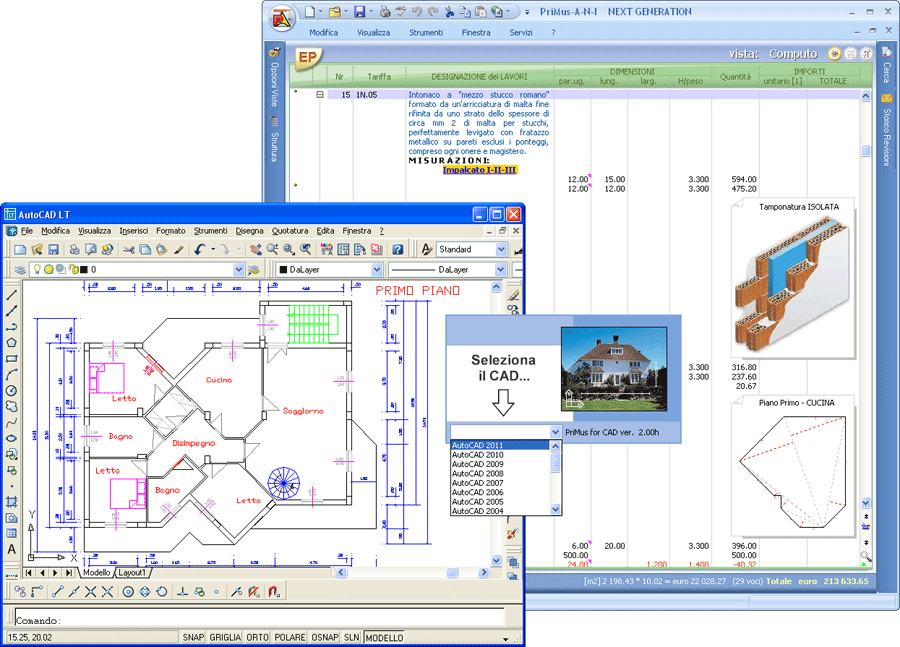The width and height of the screenshot is (900, 647).
Task: Select AutoCAD 2011 in the CAD list
Action: click(x=501, y=445)
